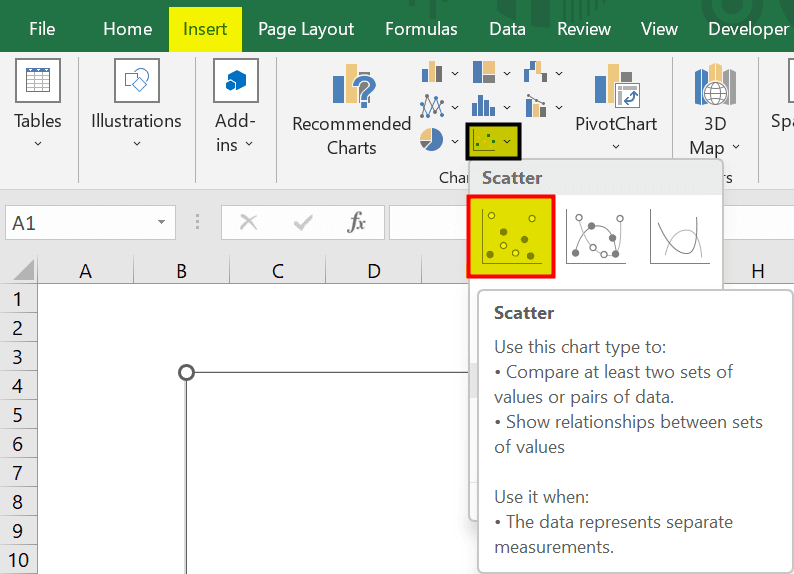Choose Scatter with Smooth Lines only
Image resolution: width=794 pixels, height=574 pixels.
click(680, 237)
